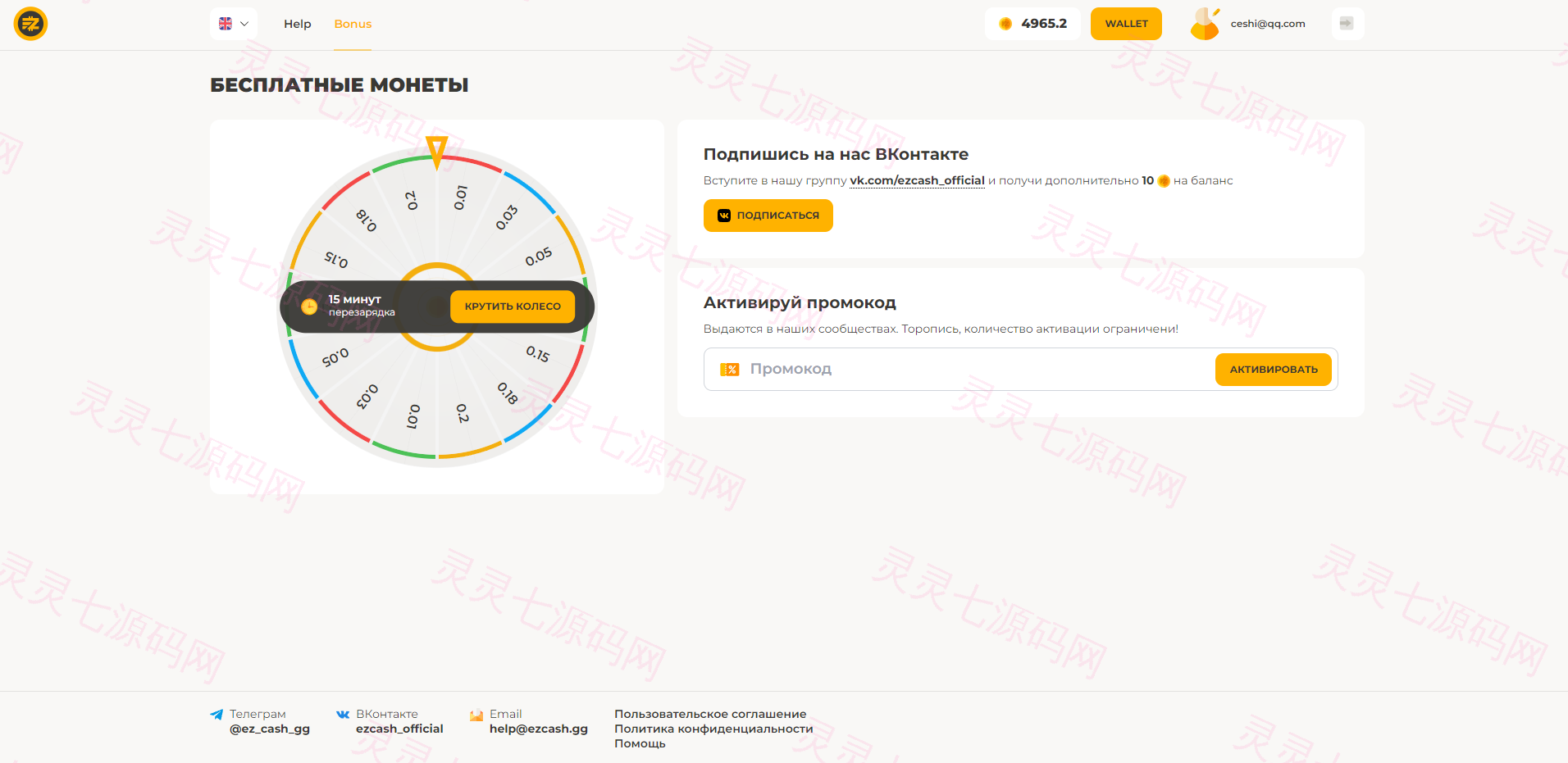
Task: Click the VK icon inside ПОДПИСАТЬСЯ button
Action: click(x=724, y=216)
